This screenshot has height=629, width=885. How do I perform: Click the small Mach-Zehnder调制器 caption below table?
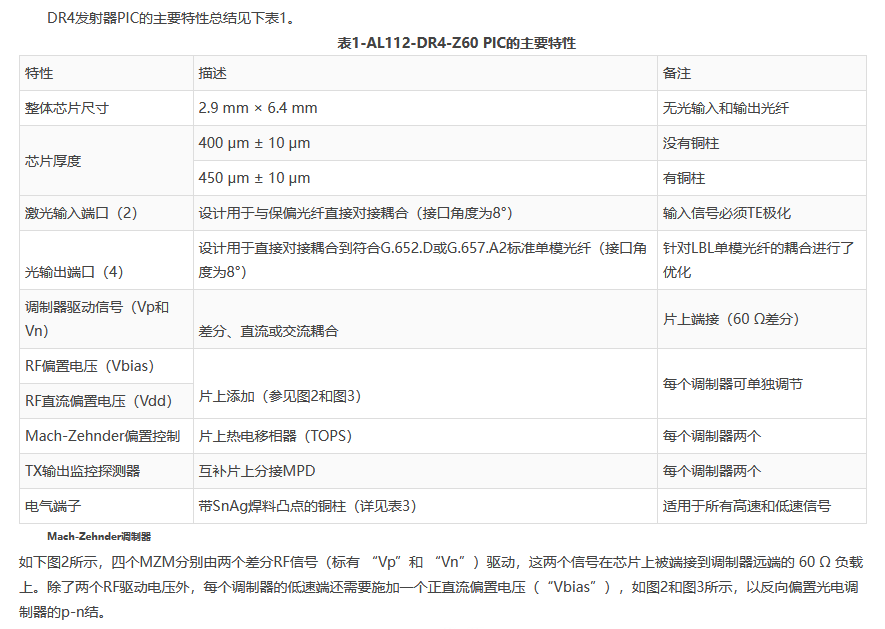click(x=99, y=536)
